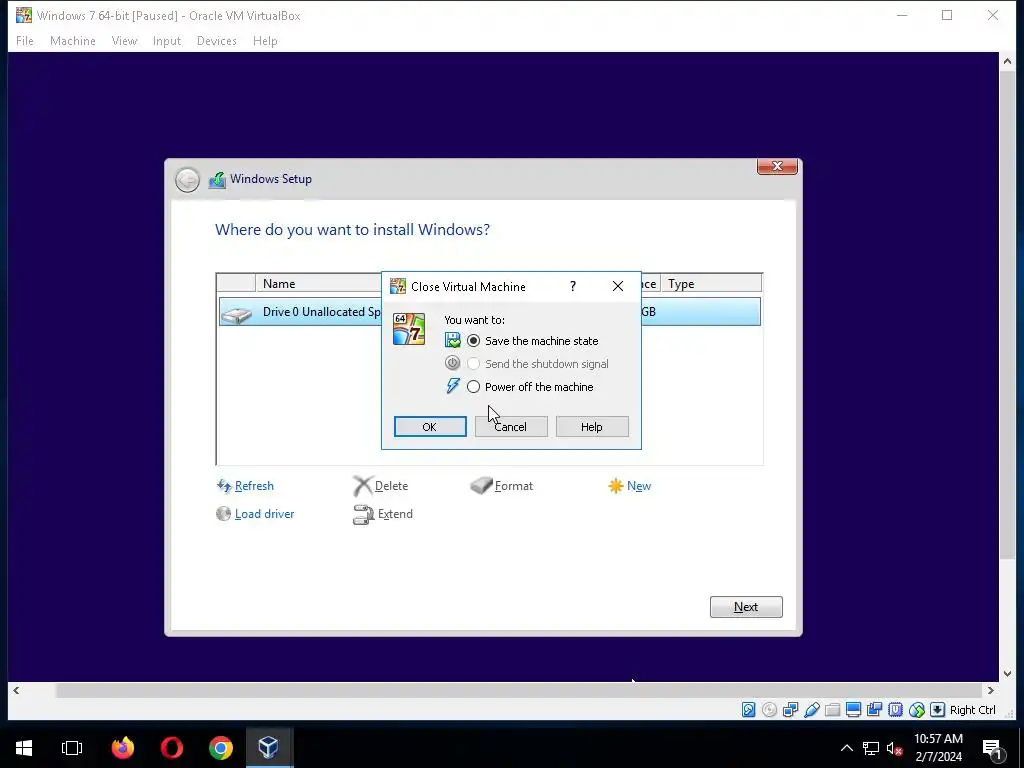
Task: Open the Help menu in VirtualBox
Action: (265, 40)
